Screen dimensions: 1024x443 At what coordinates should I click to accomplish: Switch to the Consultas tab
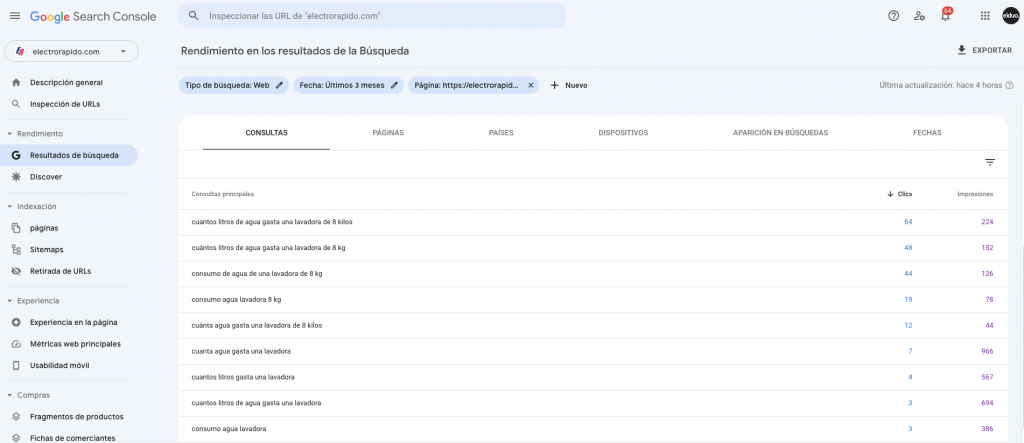[266, 133]
